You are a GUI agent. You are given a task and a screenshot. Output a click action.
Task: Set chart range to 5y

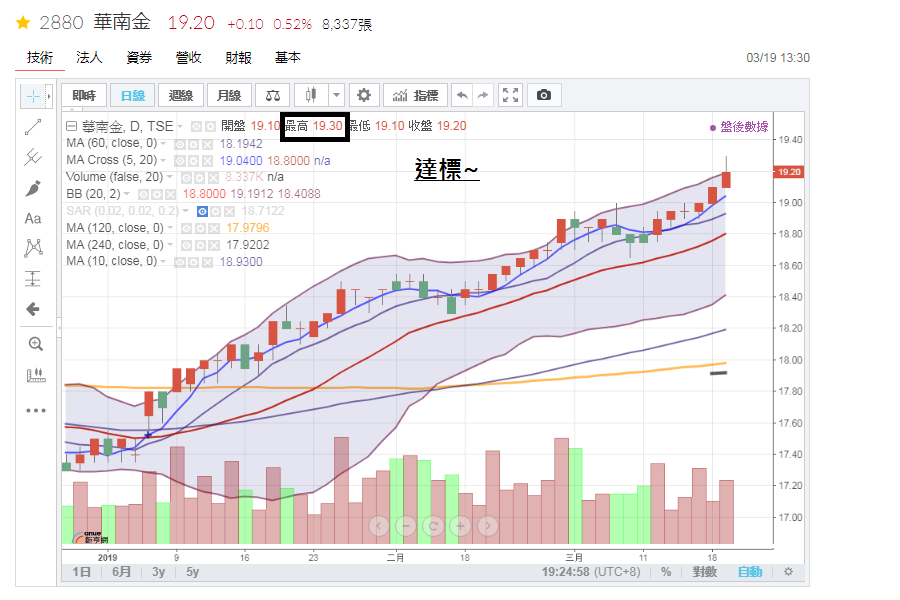(x=192, y=572)
